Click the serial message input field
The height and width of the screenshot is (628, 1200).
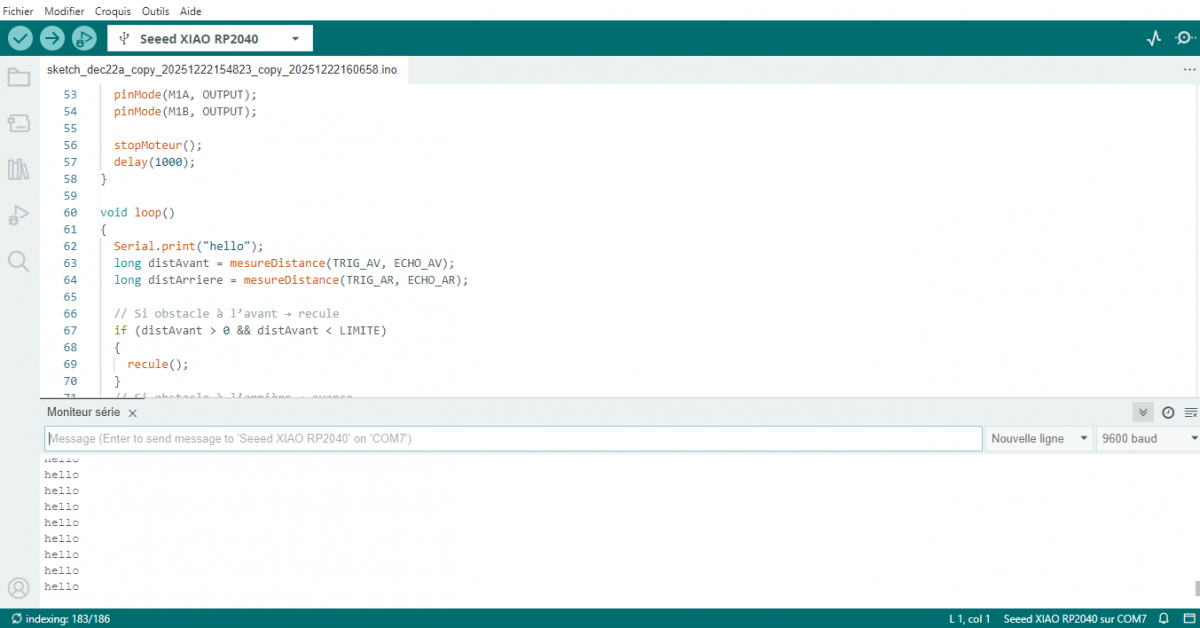[513, 439]
